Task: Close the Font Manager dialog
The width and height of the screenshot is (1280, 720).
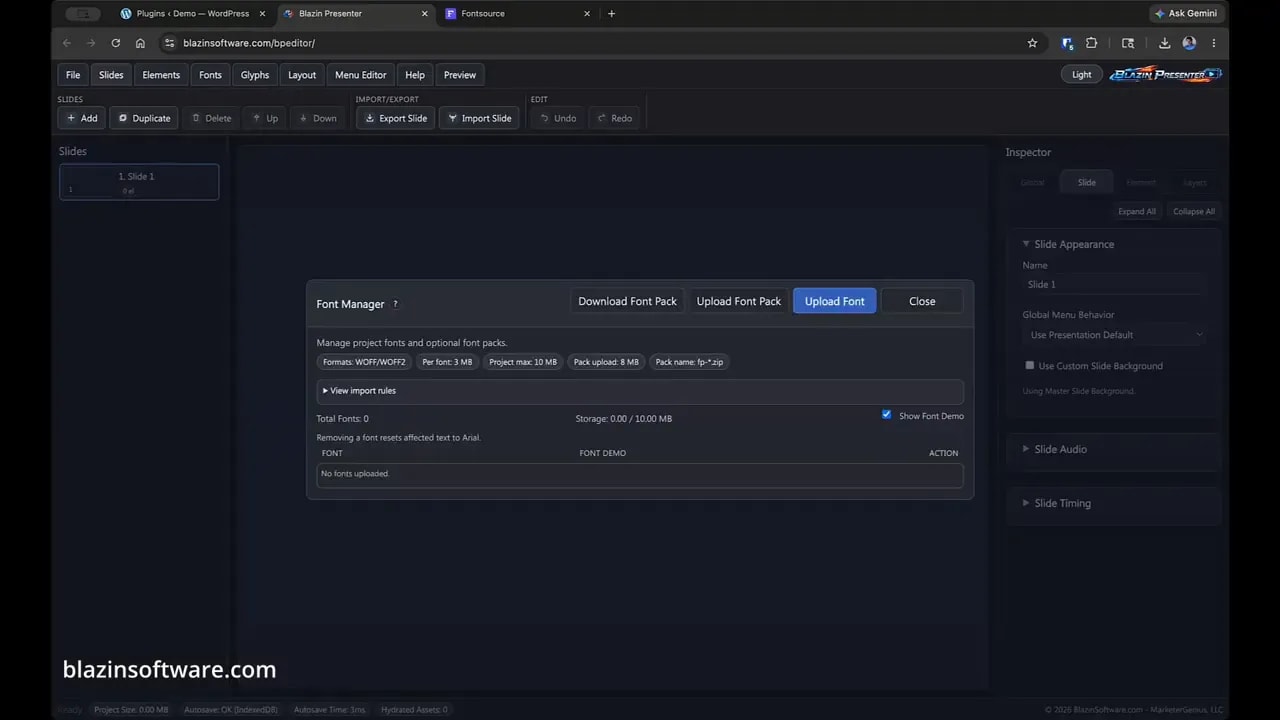Action: tap(922, 301)
